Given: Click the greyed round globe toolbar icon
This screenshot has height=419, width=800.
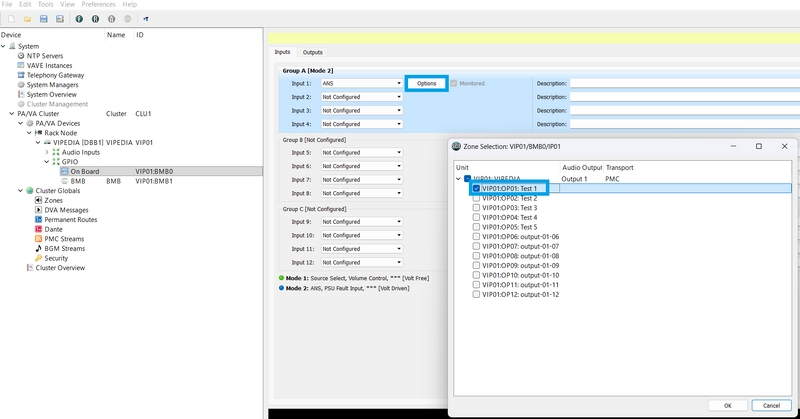Looking at the screenshot, I should pos(128,19).
